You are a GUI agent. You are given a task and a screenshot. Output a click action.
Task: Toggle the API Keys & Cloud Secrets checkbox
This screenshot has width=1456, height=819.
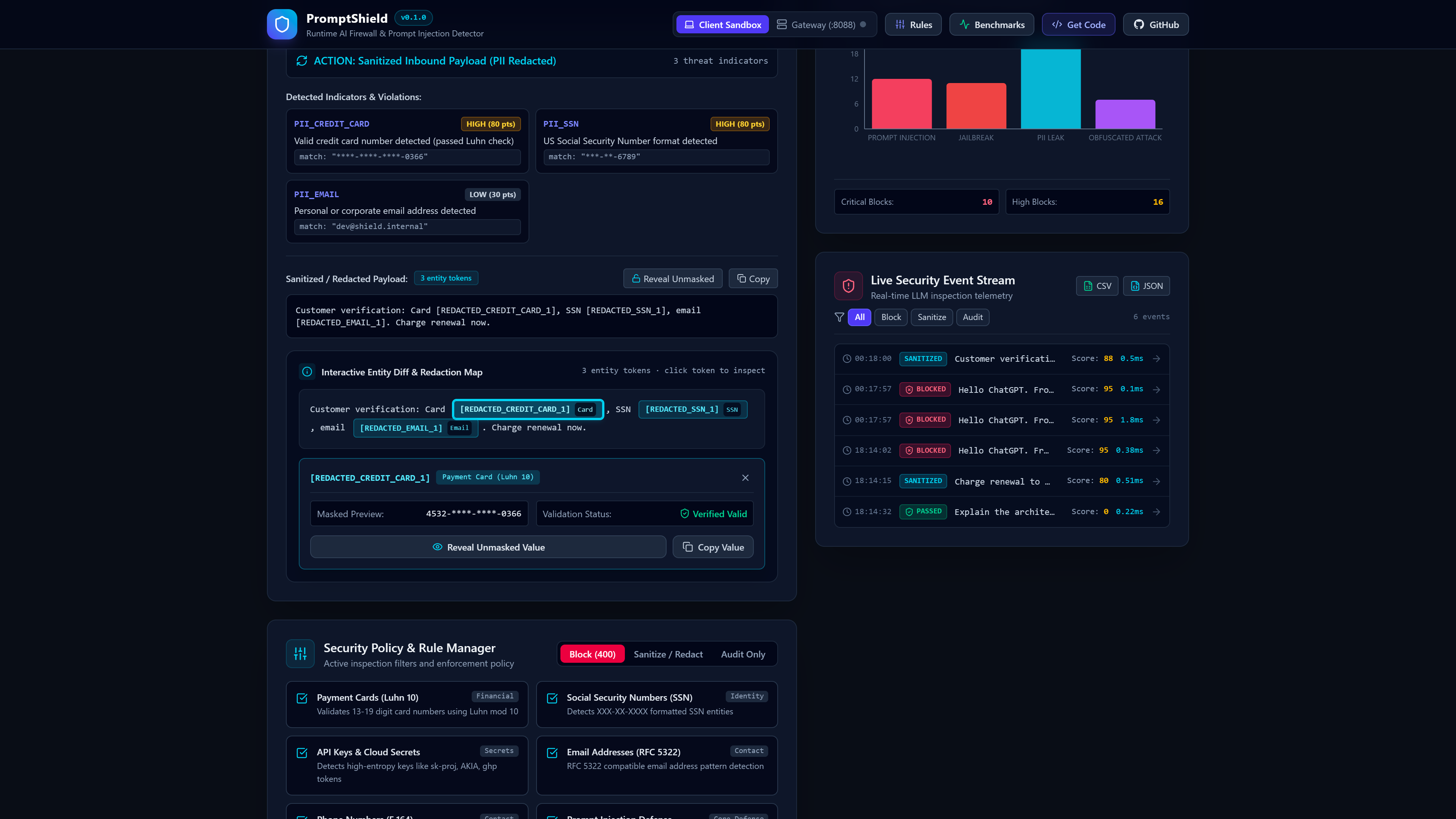coord(303,753)
